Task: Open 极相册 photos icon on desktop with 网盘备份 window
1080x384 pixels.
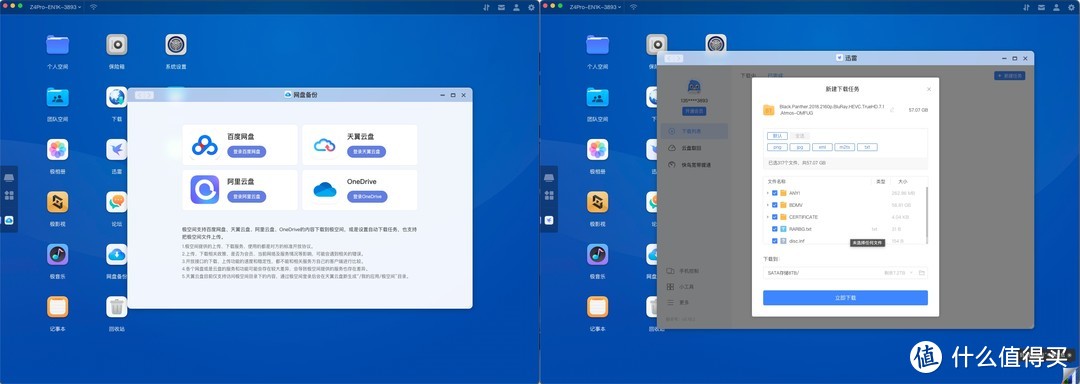Action: [58, 150]
